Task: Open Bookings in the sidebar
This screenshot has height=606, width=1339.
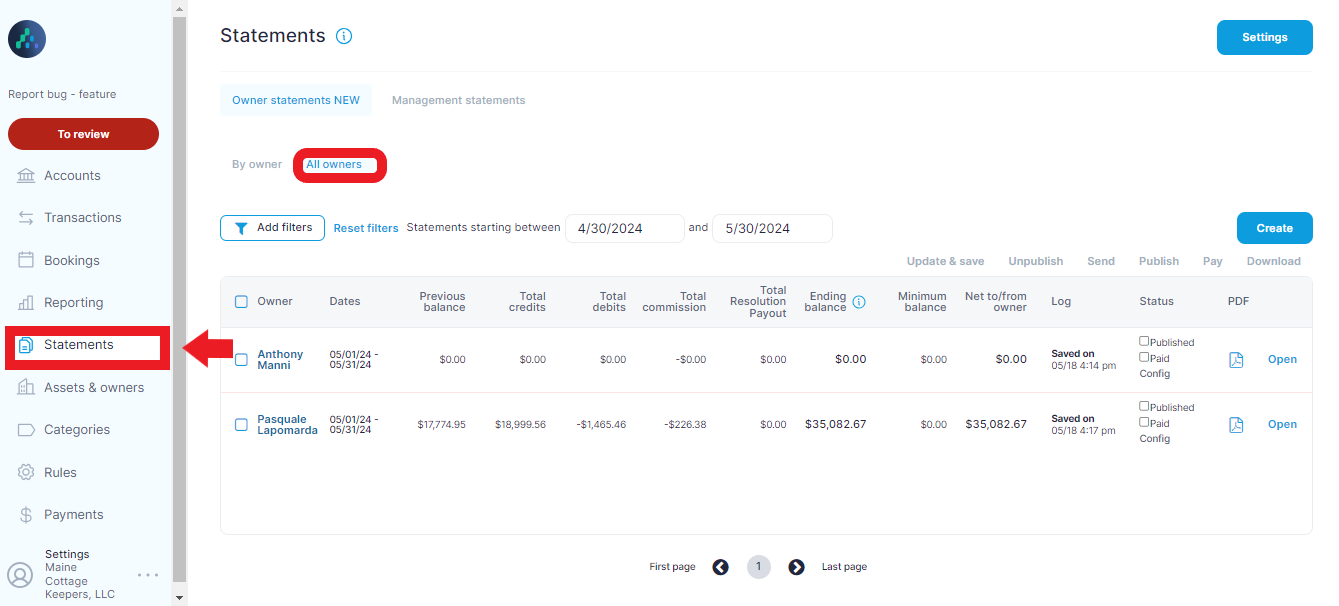Action: (72, 260)
